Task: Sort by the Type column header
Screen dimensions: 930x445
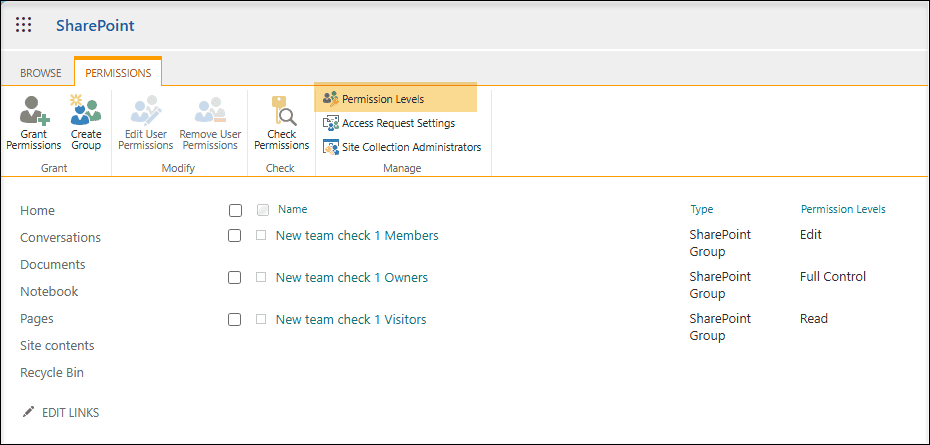Action: pyautogui.click(x=702, y=209)
